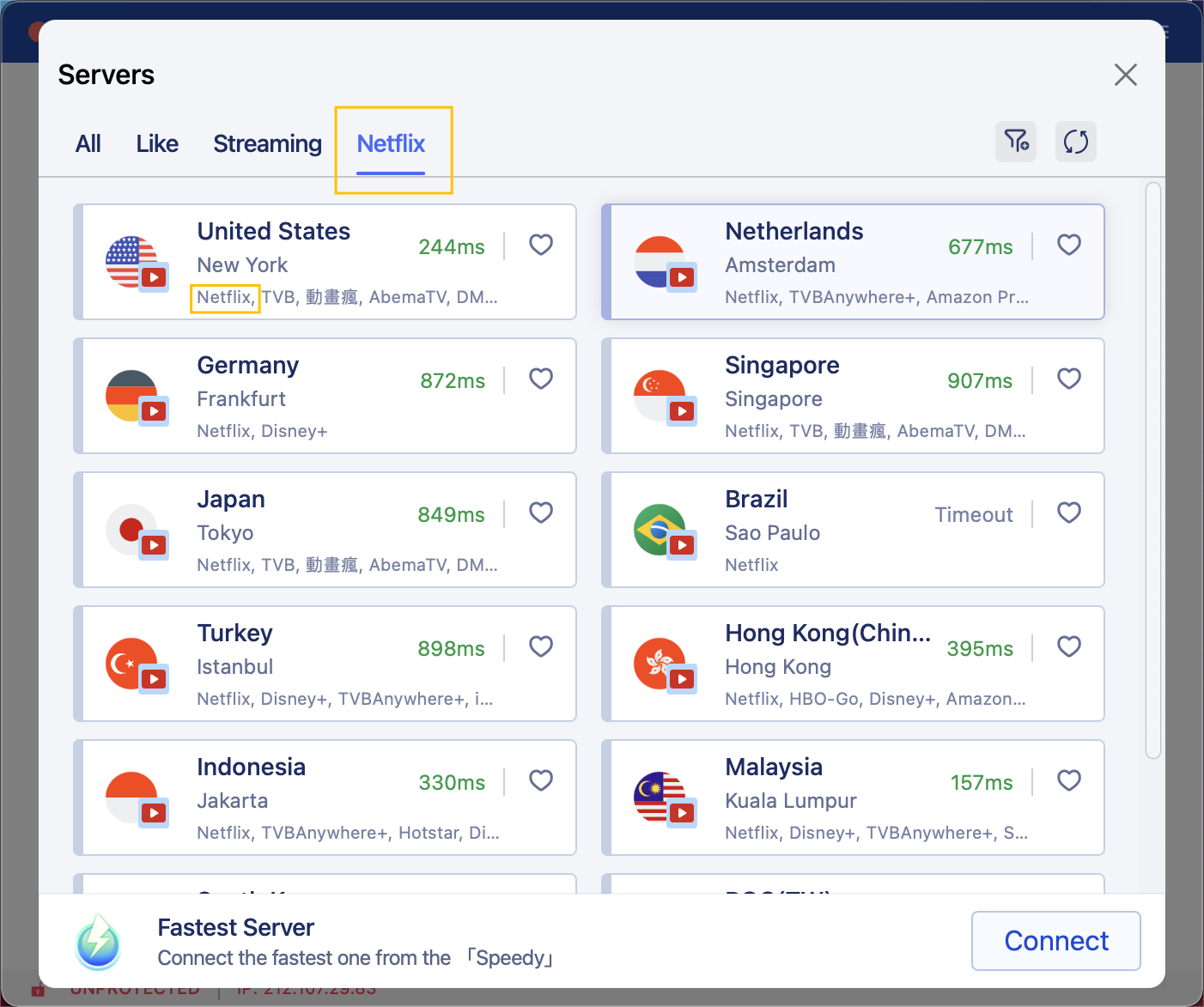Like the Netherlands Amsterdam server

1069,246
